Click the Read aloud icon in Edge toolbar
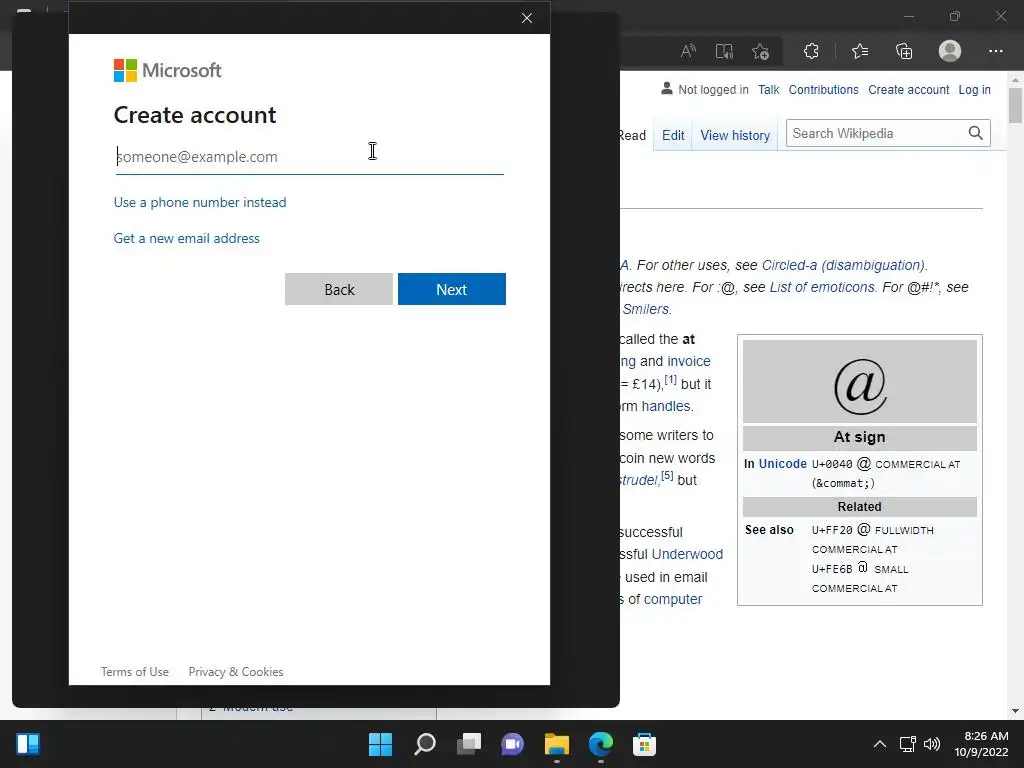Image resolution: width=1024 pixels, height=768 pixels. coord(688,51)
